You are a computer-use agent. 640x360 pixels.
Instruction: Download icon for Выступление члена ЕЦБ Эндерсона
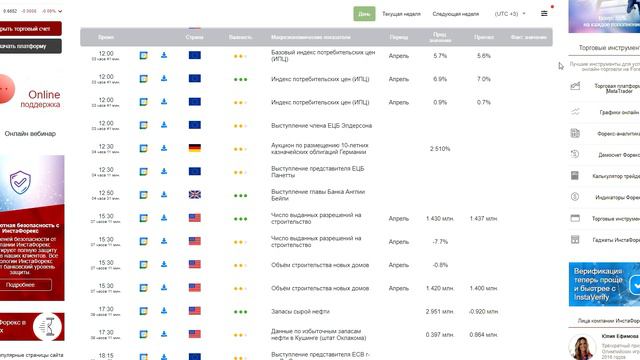tap(164, 125)
